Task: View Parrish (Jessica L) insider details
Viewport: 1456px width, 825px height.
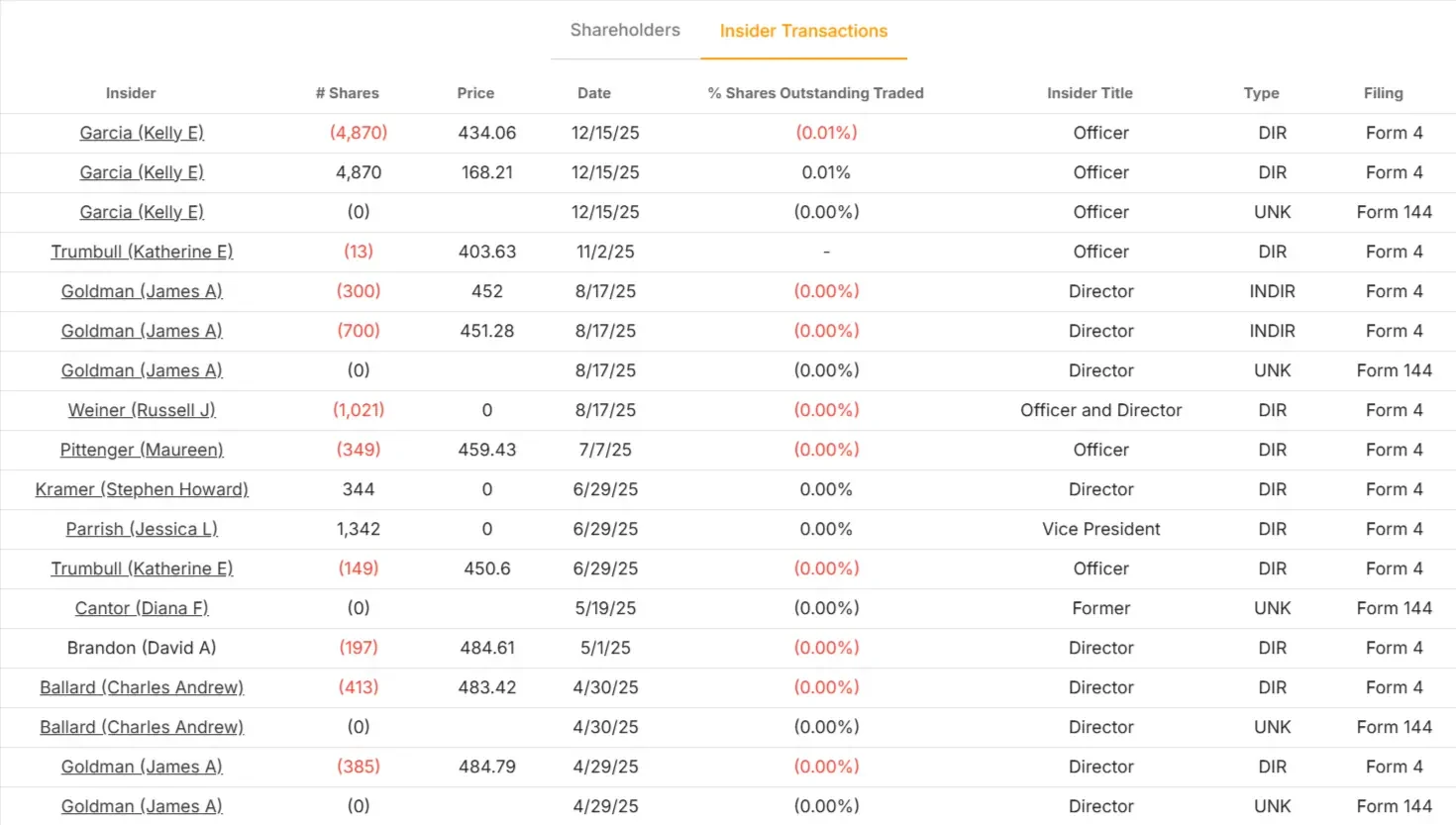Action: [x=142, y=529]
